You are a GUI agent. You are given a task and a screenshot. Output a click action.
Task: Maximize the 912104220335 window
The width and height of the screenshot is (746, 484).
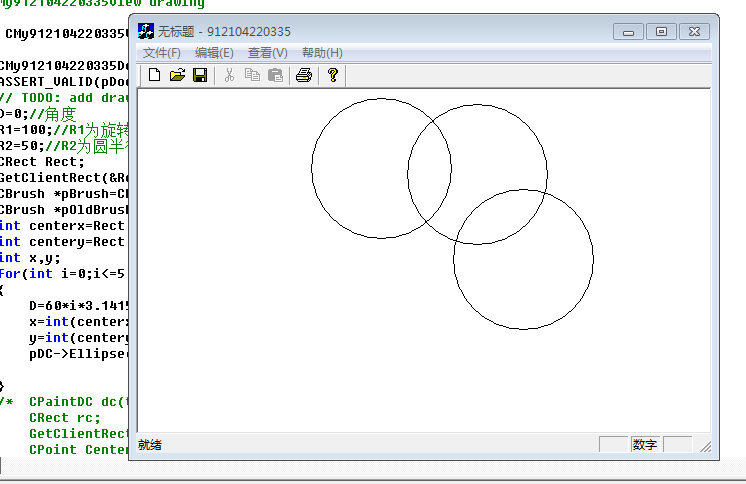coord(661,32)
